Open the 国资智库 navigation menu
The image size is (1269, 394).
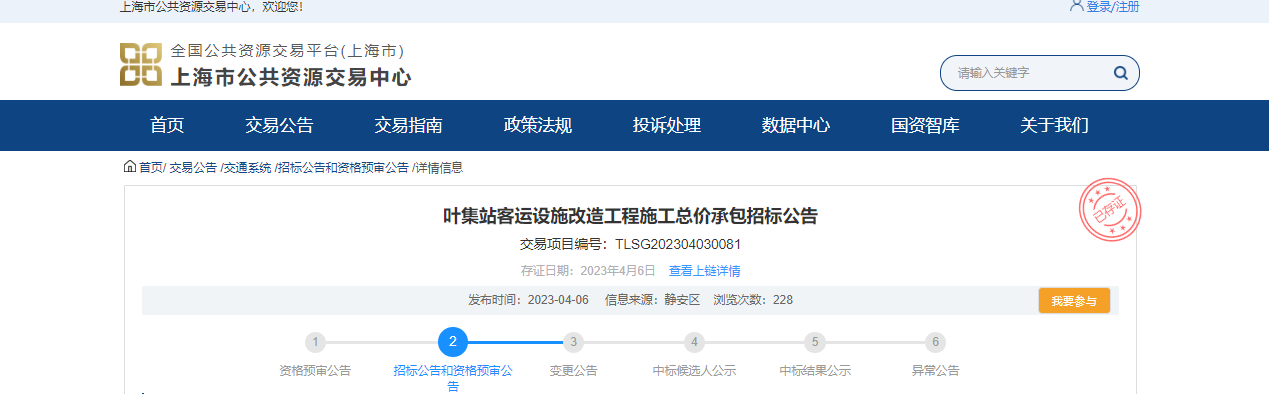click(925, 126)
